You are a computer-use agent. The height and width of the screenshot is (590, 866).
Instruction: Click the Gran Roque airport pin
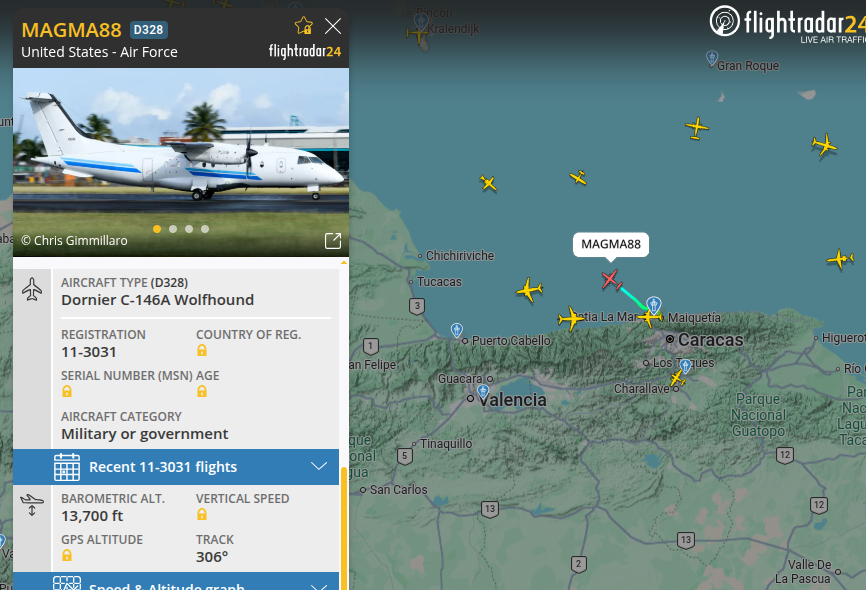[712, 57]
